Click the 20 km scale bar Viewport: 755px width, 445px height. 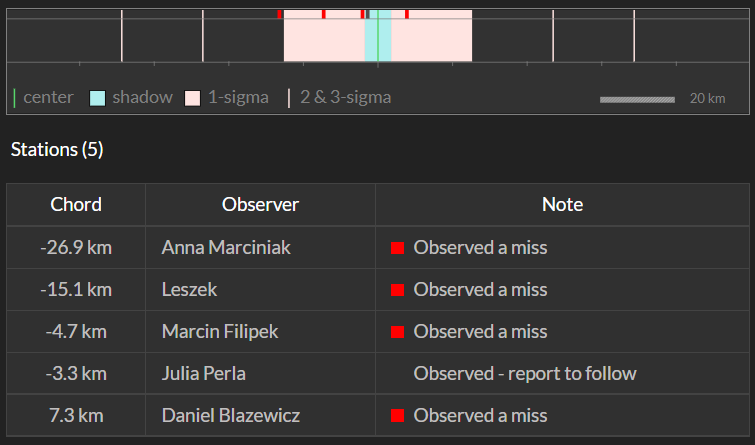pos(637,100)
